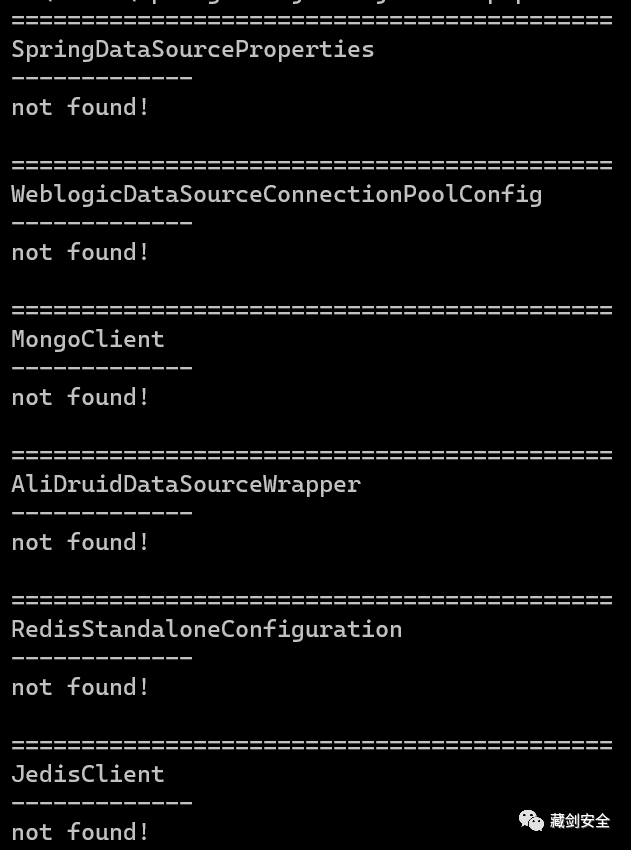Click the dashed line under SpringDataSourceProperties
This screenshot has width=631, height=850.
click(x=101, y=78)
